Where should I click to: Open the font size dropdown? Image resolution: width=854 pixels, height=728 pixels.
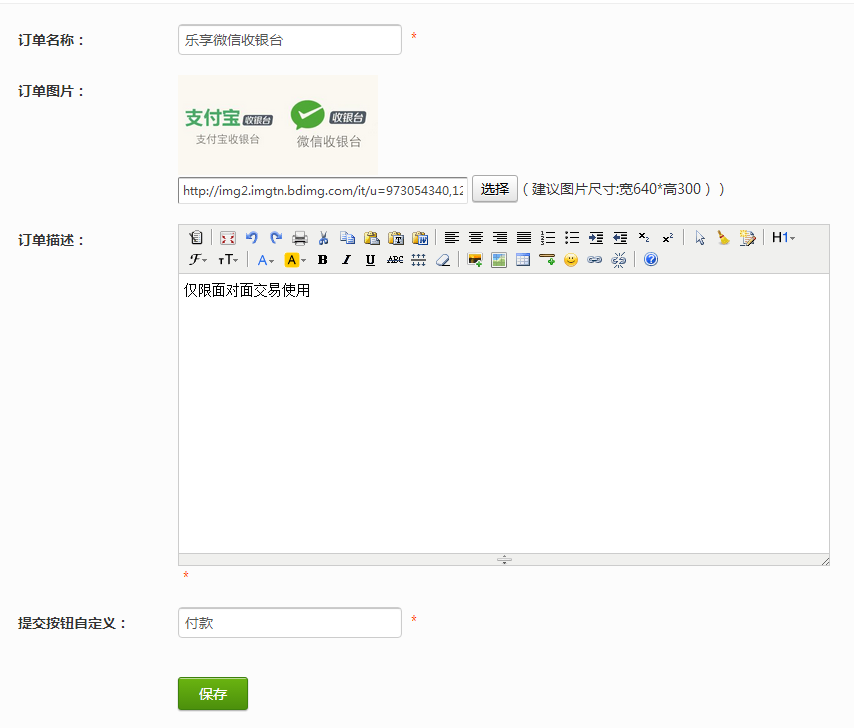(228, 260)
